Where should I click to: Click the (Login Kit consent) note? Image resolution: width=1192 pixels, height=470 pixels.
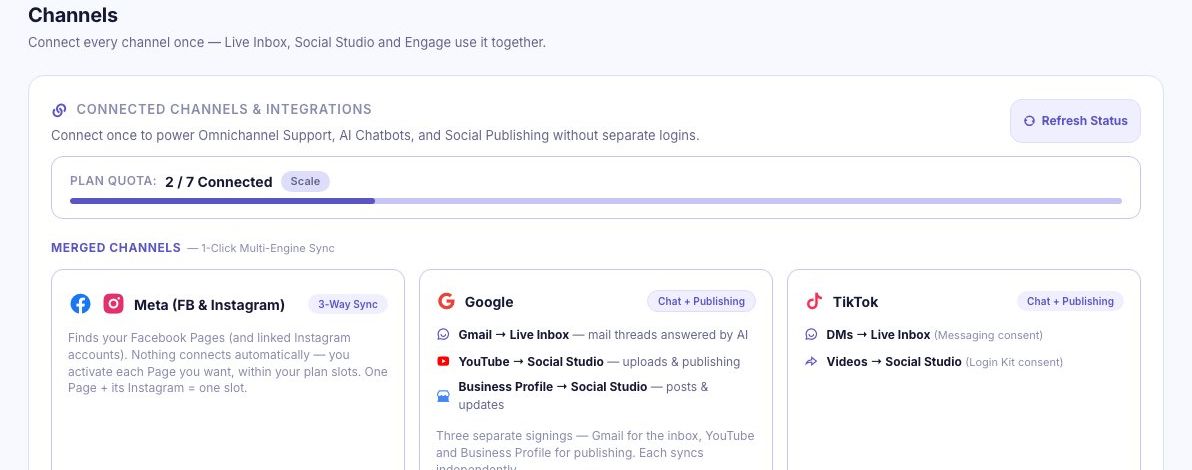click(1014, 363)
